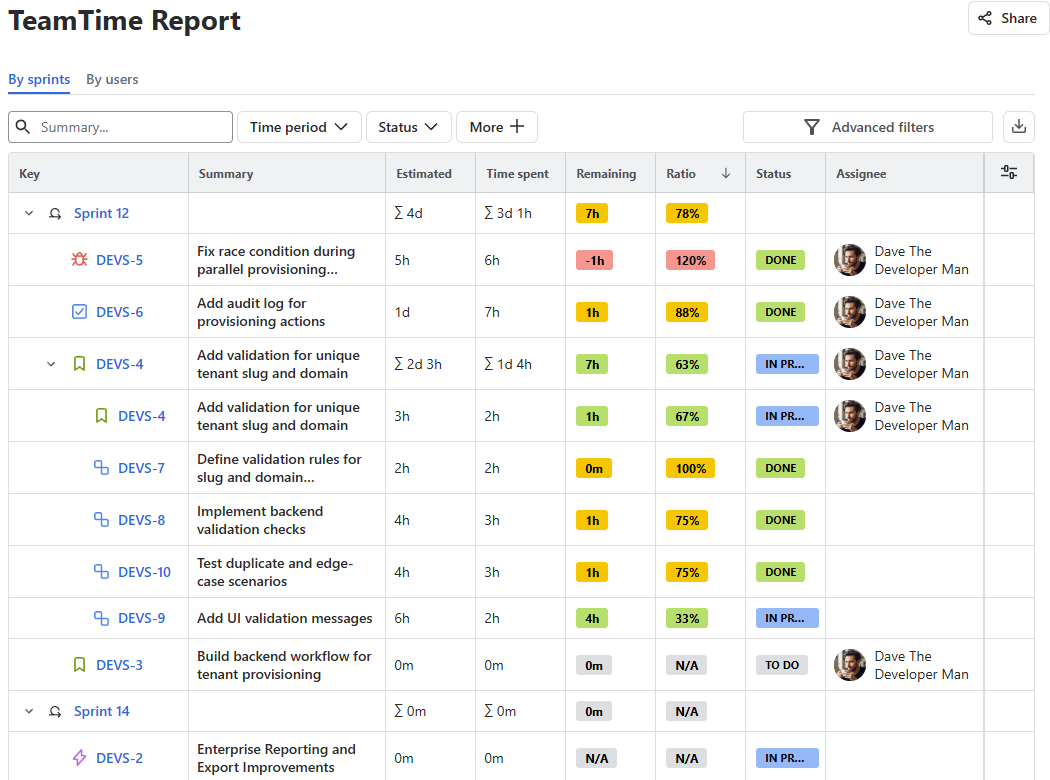
Task: Click the Share button
Action: click(x=1008, y=18)
